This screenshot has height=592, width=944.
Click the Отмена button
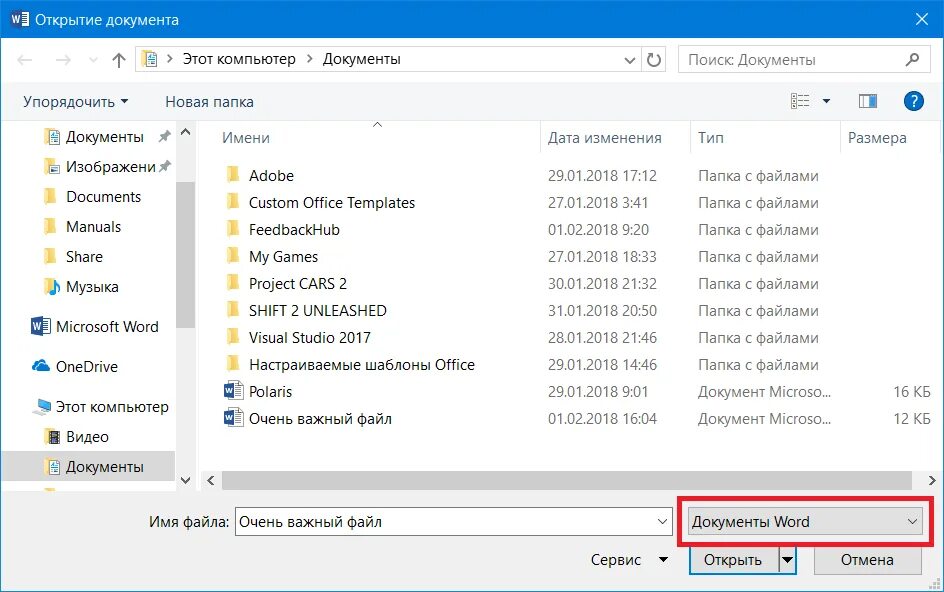867,560
